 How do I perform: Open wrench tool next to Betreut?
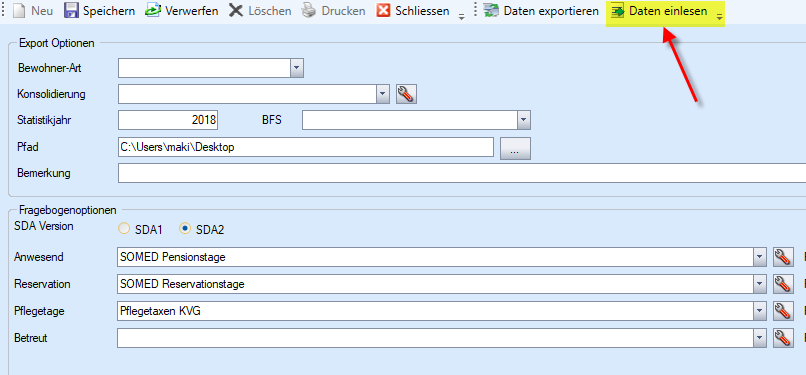pos(782,338)
